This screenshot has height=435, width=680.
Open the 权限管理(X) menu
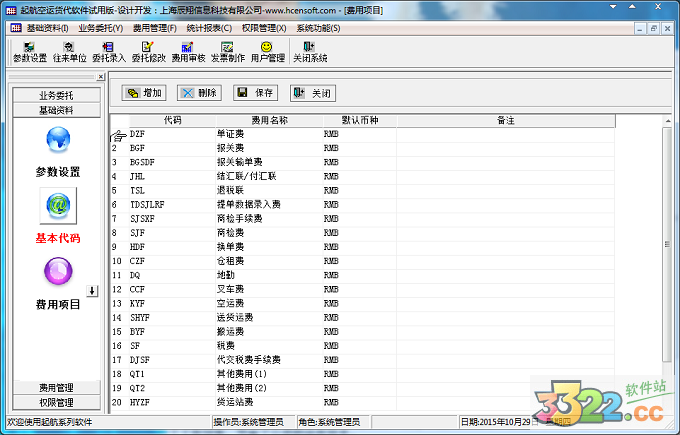tap(264, 28)
